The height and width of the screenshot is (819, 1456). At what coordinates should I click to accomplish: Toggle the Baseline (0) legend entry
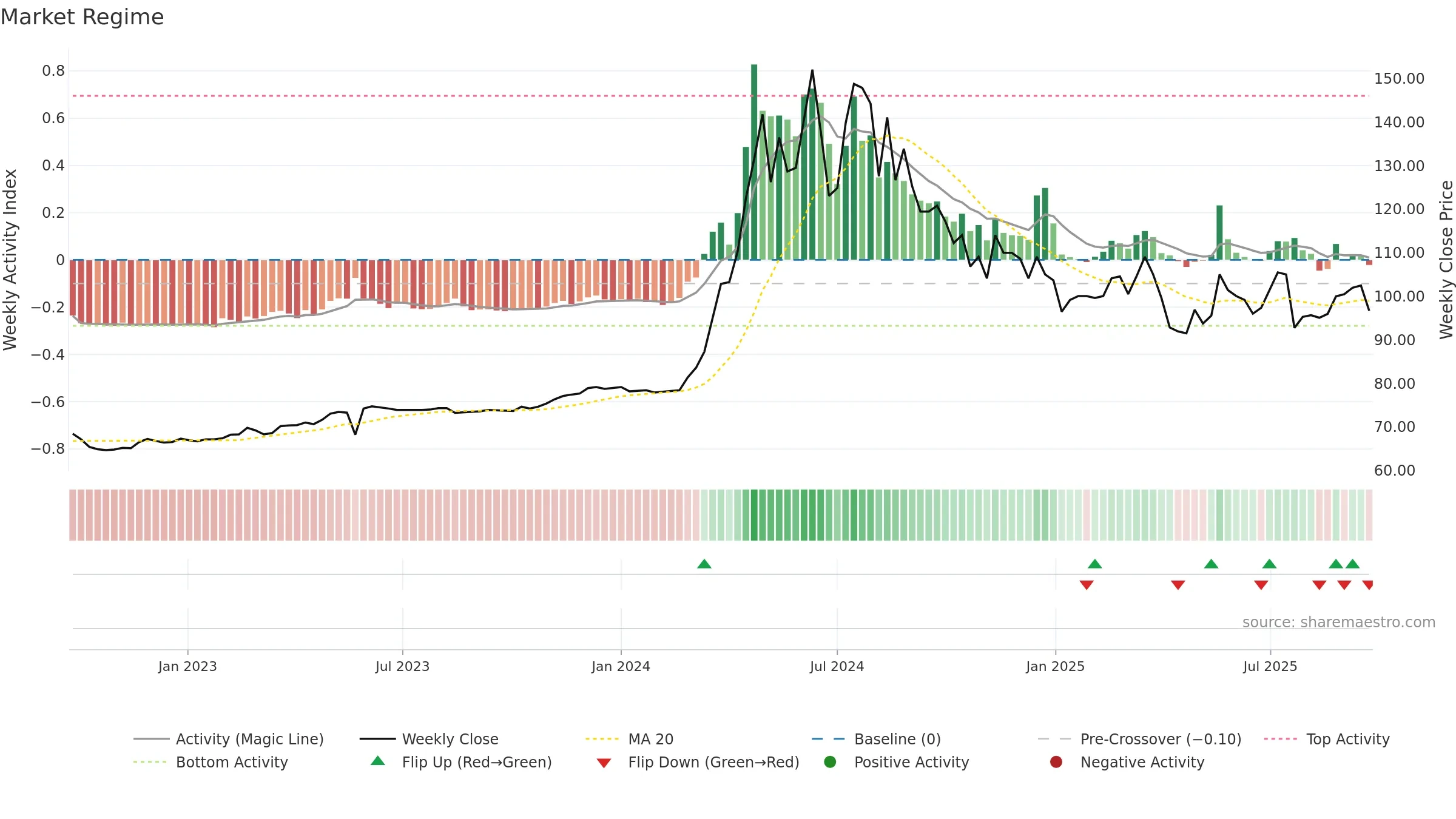(876, 739)
